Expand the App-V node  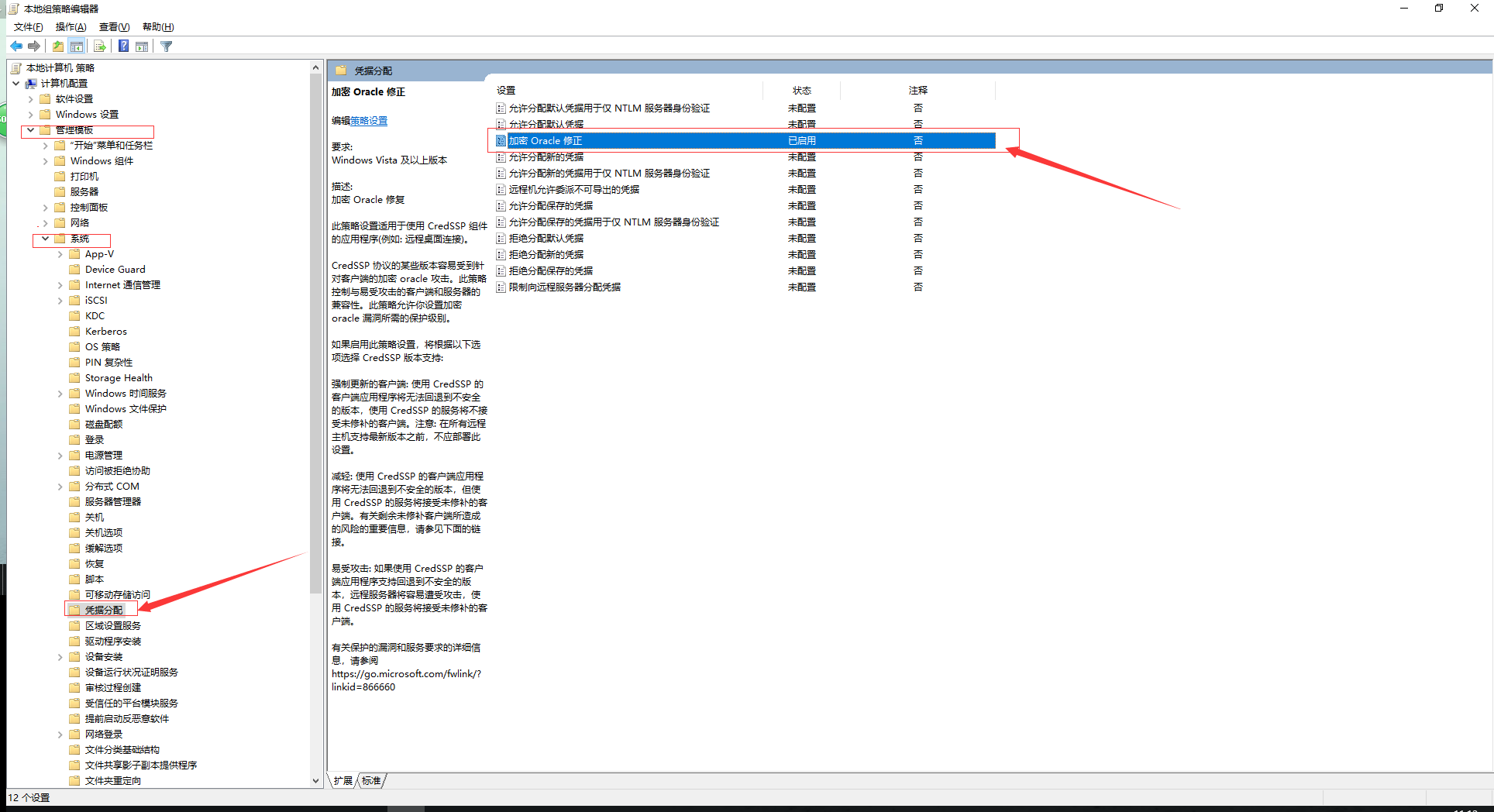coord(60,254)
